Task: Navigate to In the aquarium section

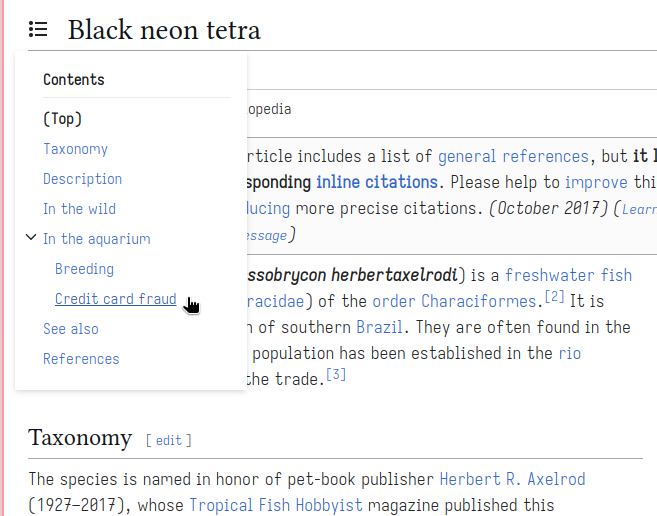Action: click(96, 239)
